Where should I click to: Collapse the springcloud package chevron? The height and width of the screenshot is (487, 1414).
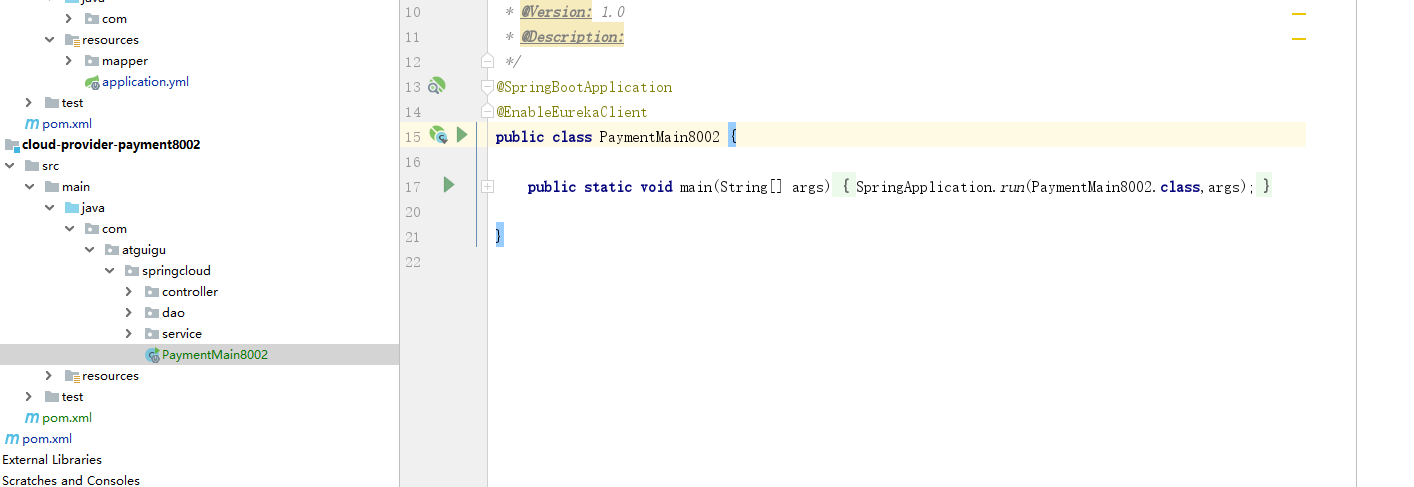click(x=109, y=270)
